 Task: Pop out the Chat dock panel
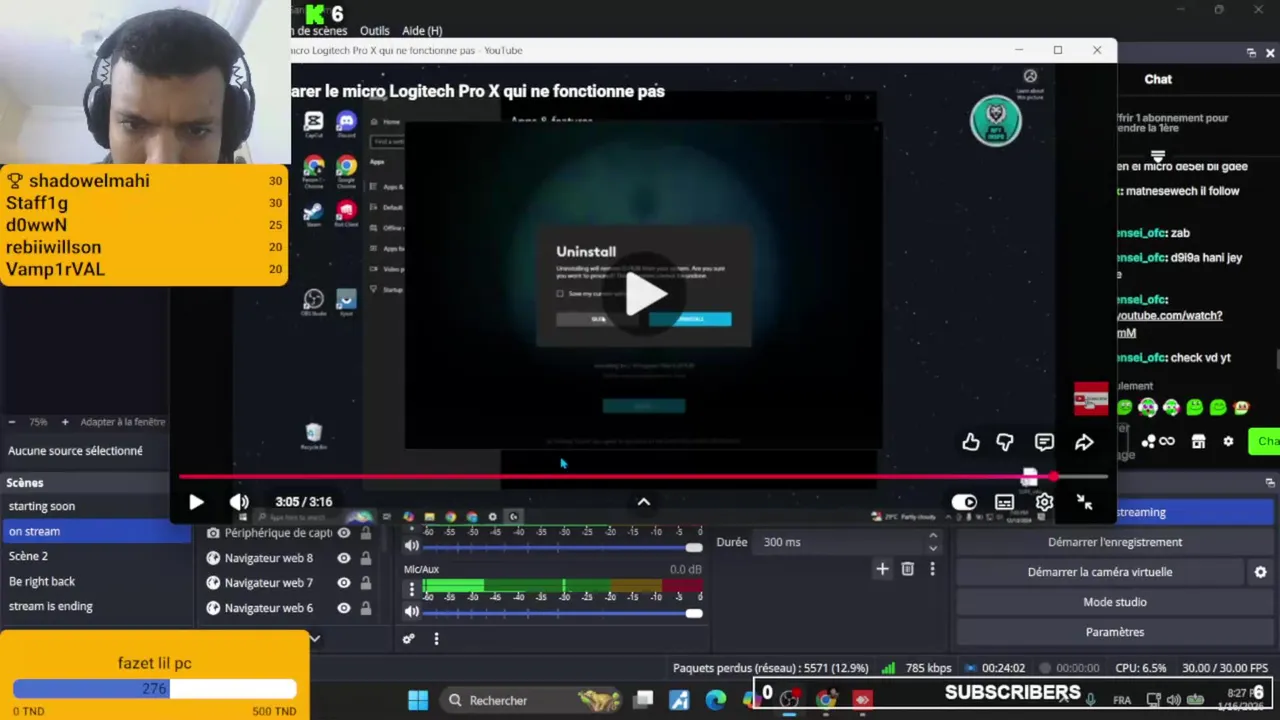click(1251, 53)
